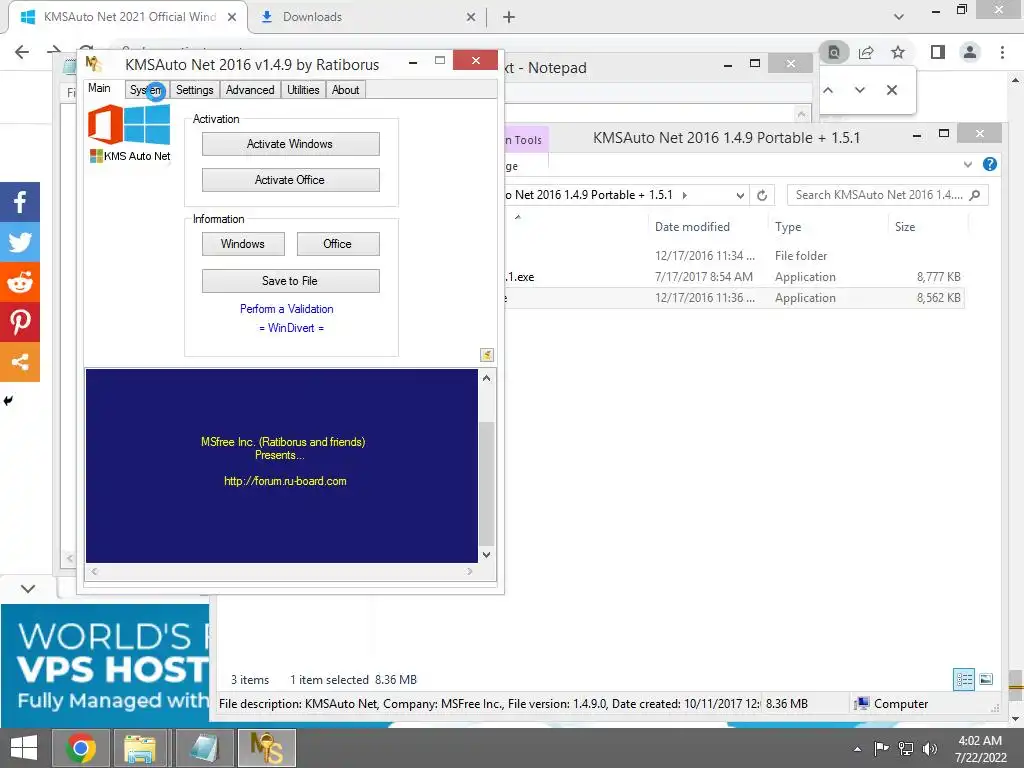
Task: Sort files by Date modified column
Action: coord(692,227)
